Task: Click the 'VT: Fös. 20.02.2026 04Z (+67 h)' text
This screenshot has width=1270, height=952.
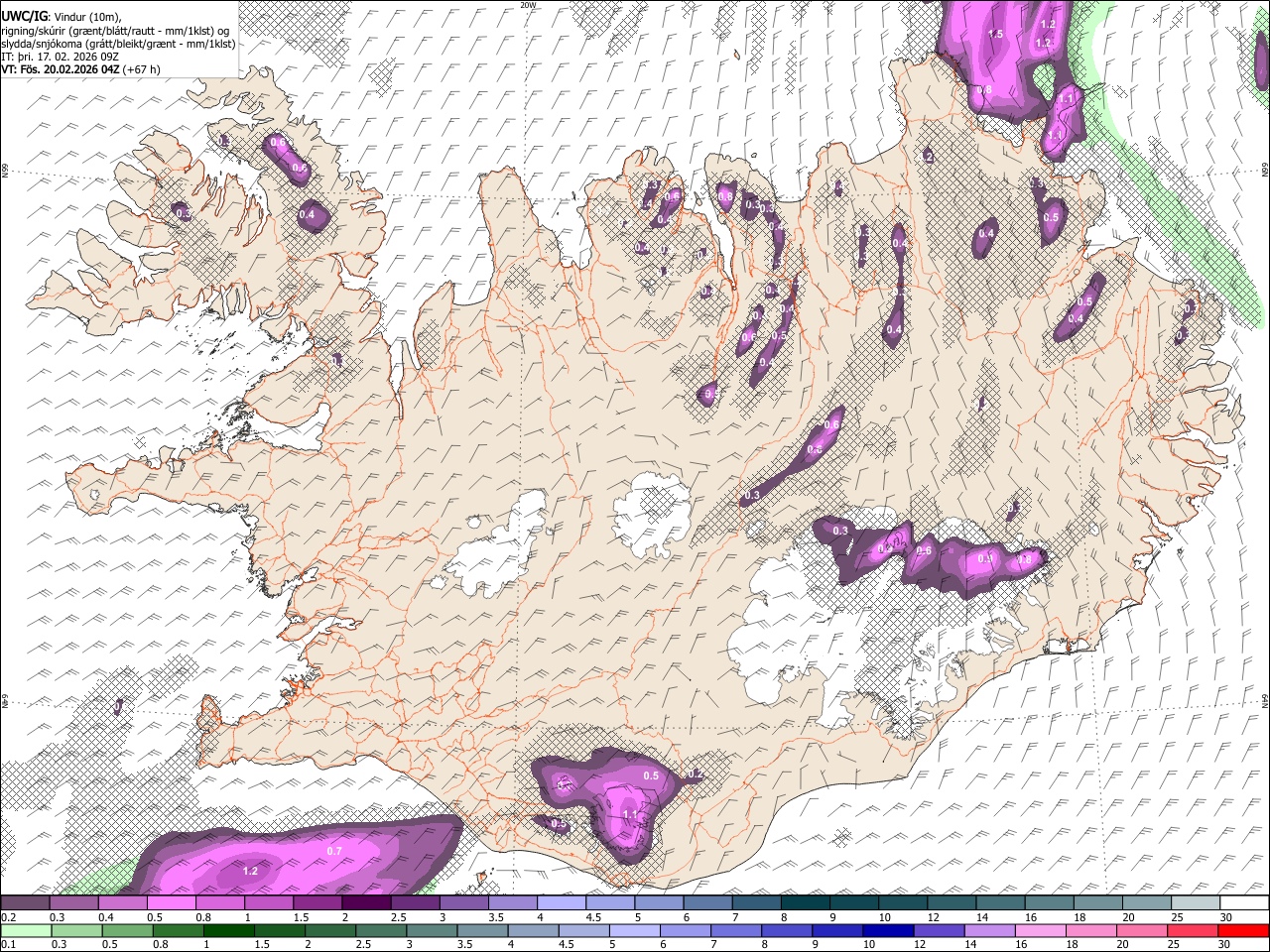Action: point(80,69)
